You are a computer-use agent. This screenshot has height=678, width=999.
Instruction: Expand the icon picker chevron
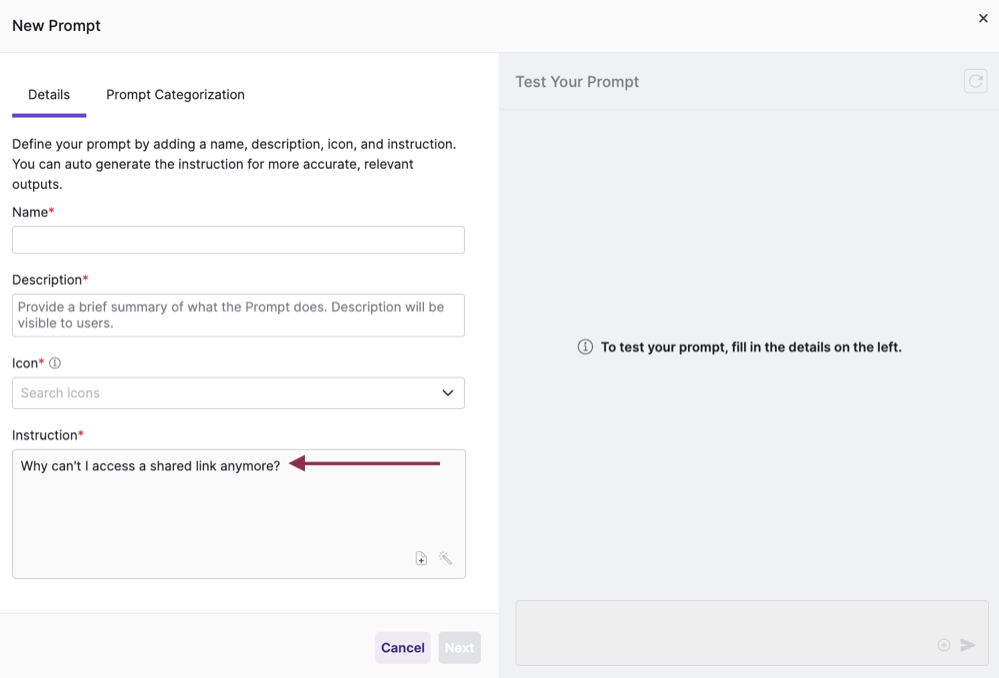point(448,393)
